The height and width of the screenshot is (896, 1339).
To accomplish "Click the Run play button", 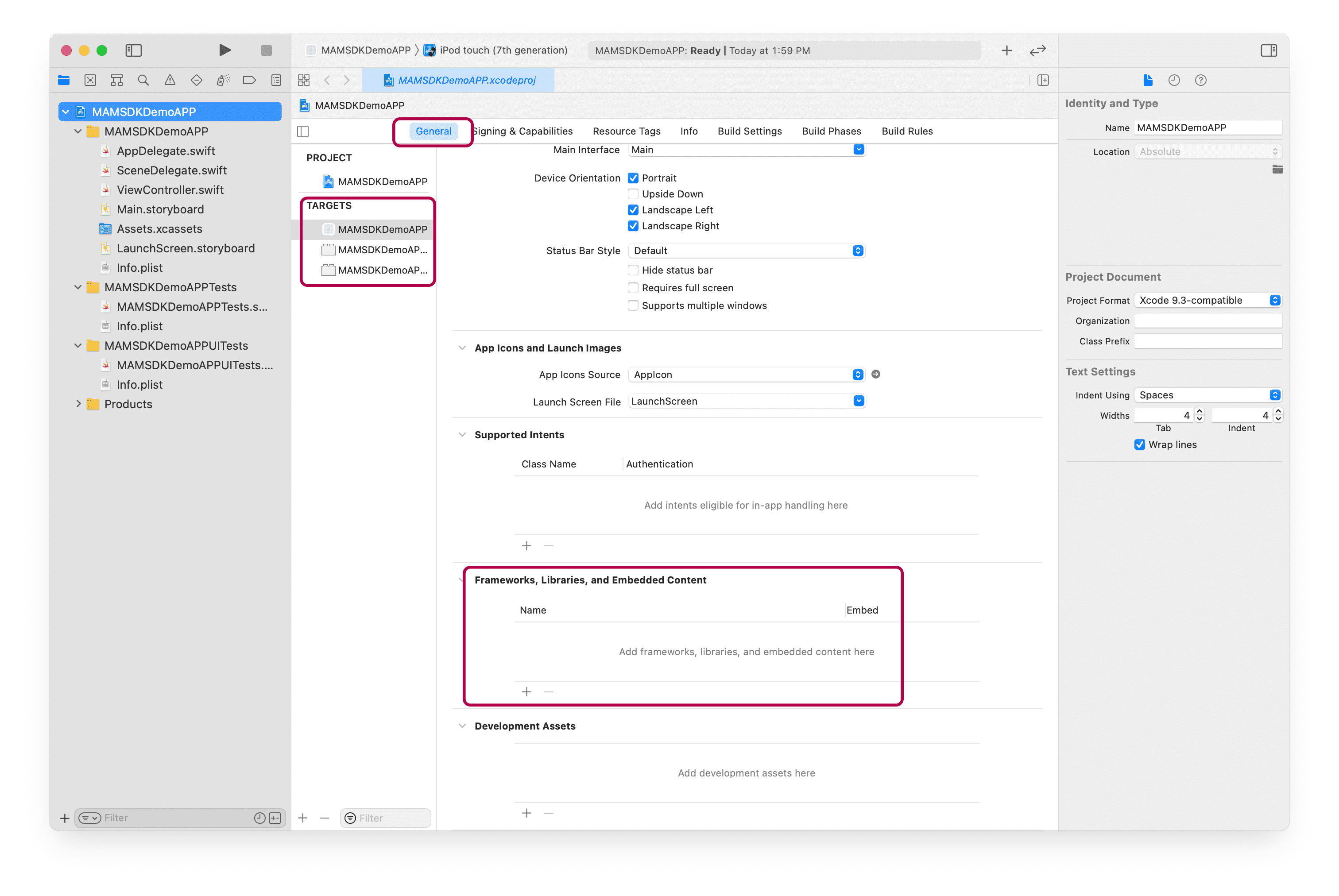I will (x=224, y=50).
